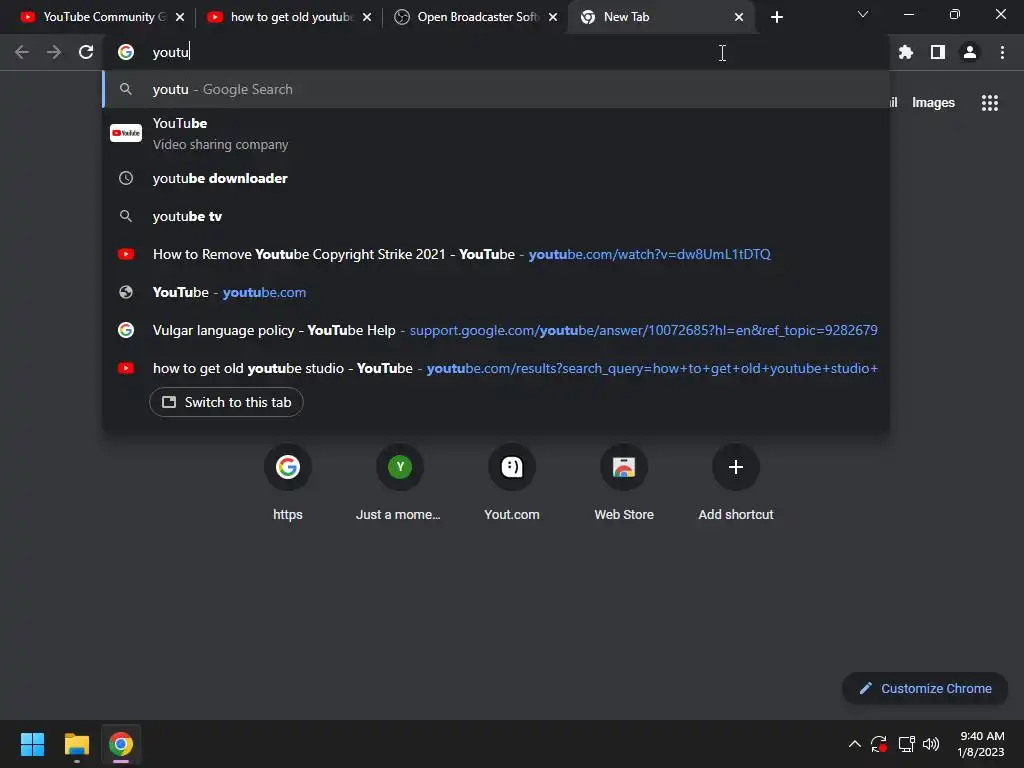The height and width of the screenshot is (768, 1024).
Task: Go forward with the forward arrow
Action: (x=54, y=52)
